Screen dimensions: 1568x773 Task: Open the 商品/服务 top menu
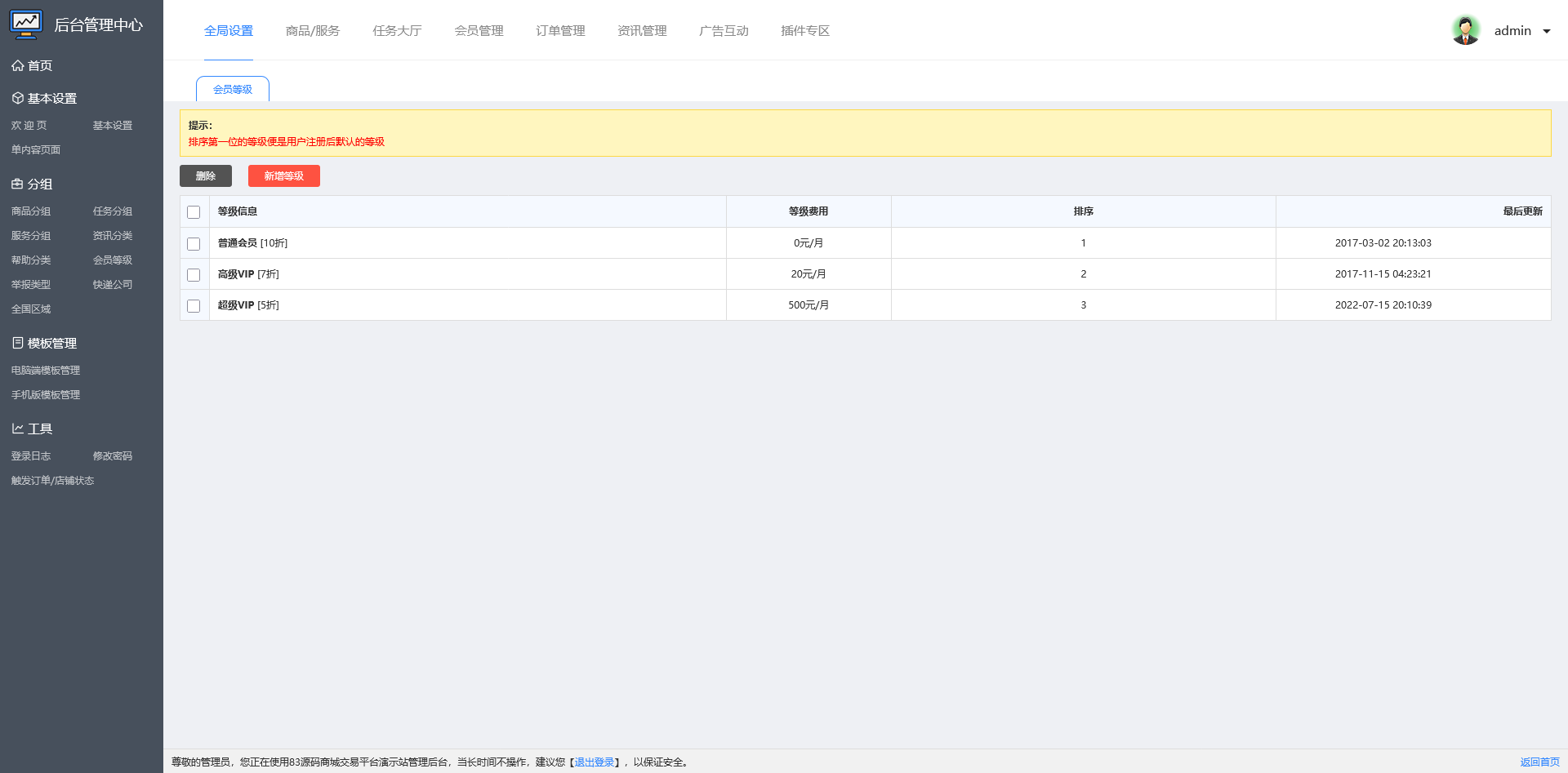[313, 31]
